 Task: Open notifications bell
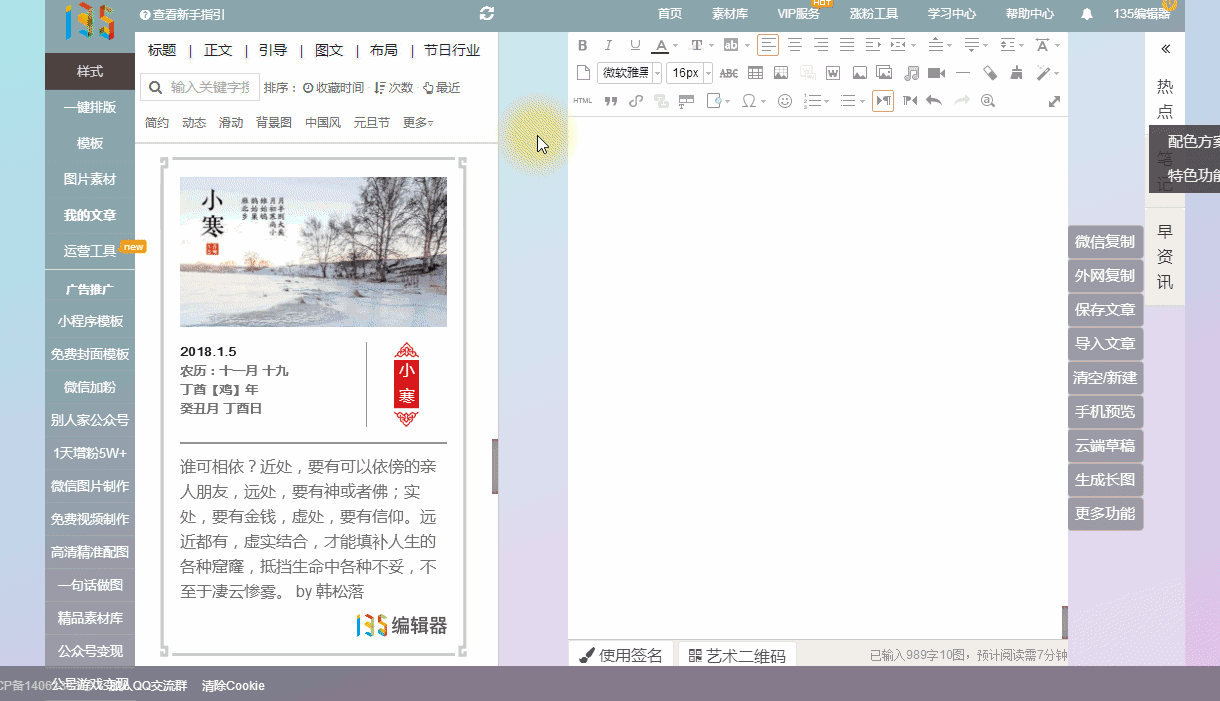[x=1087, y=14]
